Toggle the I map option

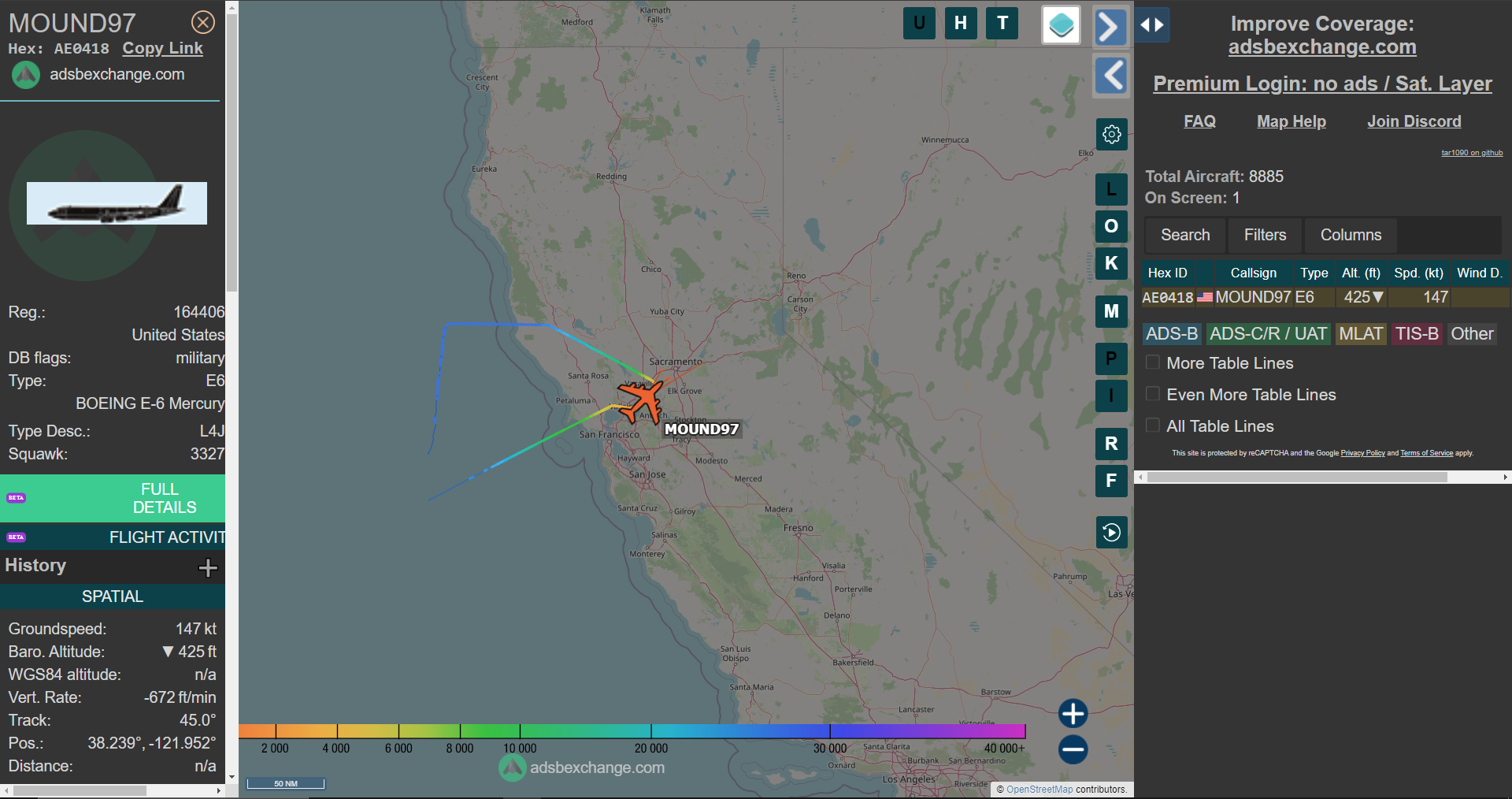pyautogui.click(x=1111, y=396)
